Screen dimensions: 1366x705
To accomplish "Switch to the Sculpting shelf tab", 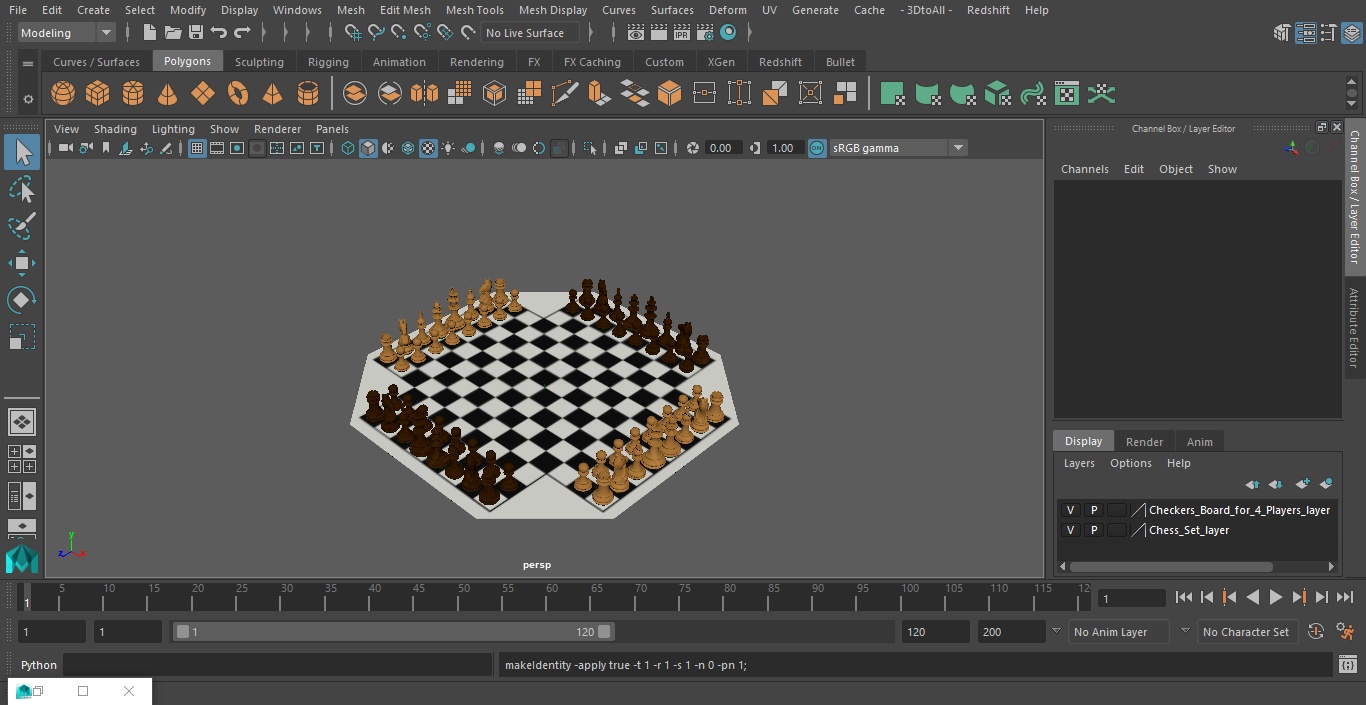I will tap(259, 62).
